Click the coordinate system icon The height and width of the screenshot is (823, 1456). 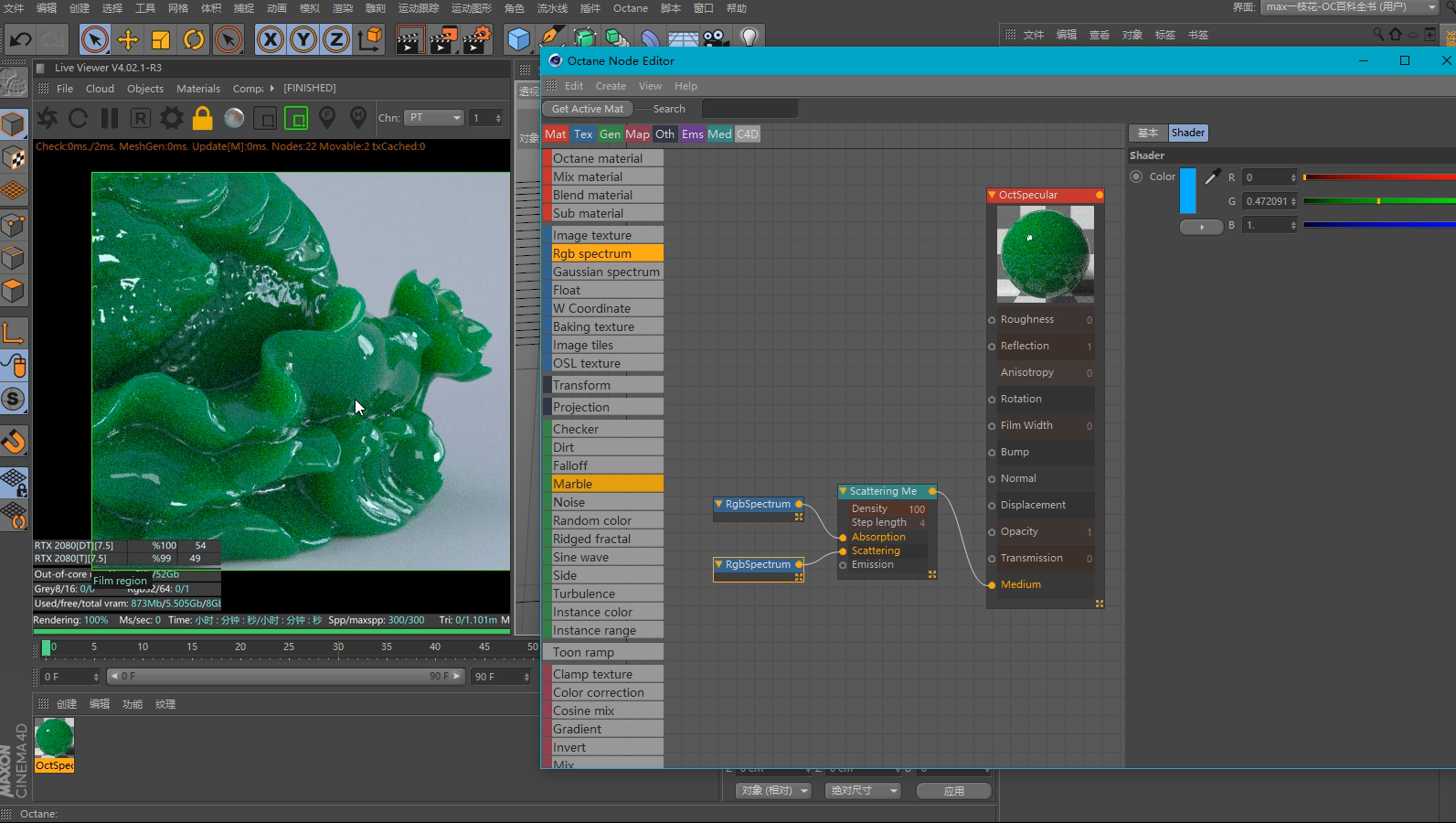370,39
